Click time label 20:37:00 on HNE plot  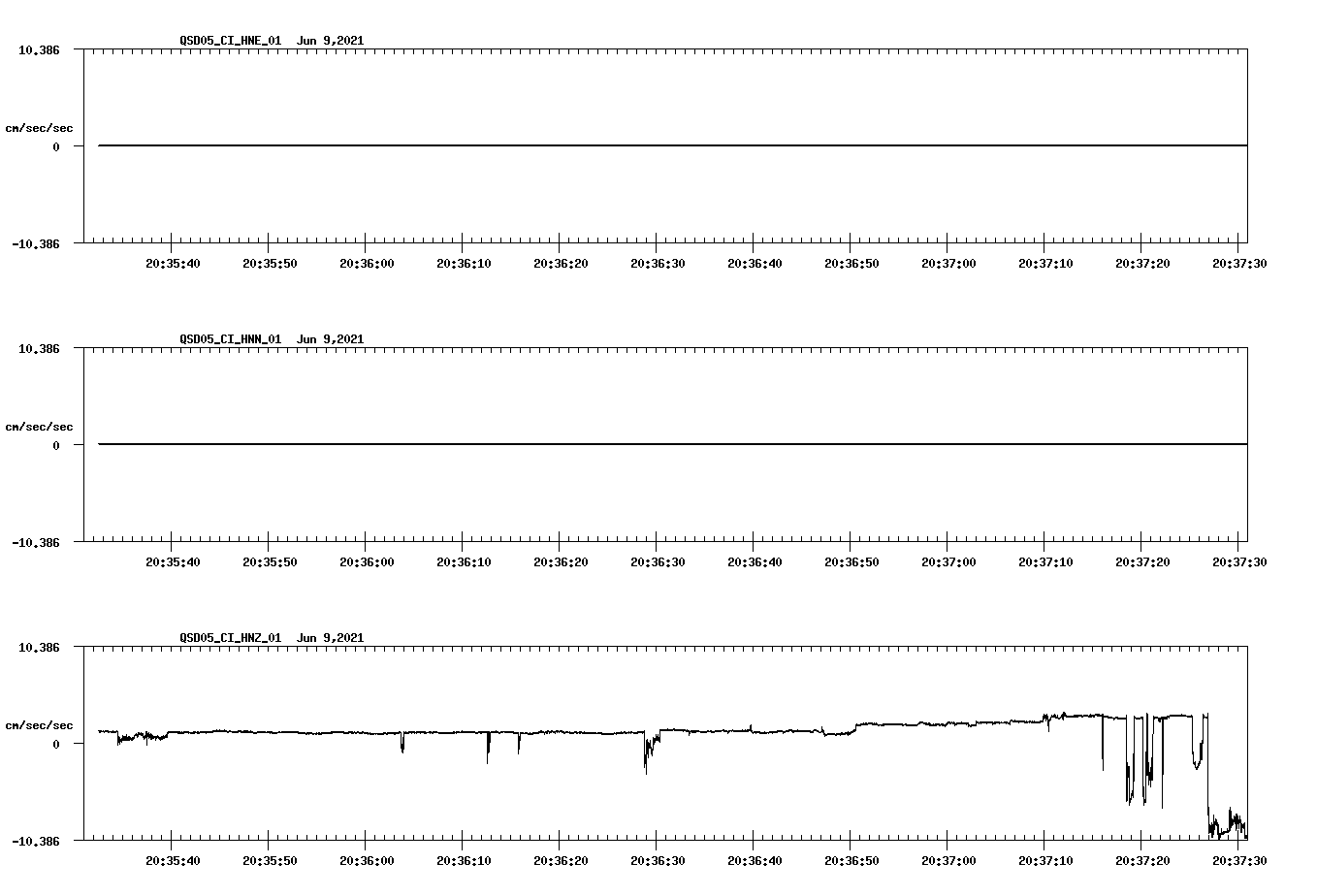click(948, 263)
